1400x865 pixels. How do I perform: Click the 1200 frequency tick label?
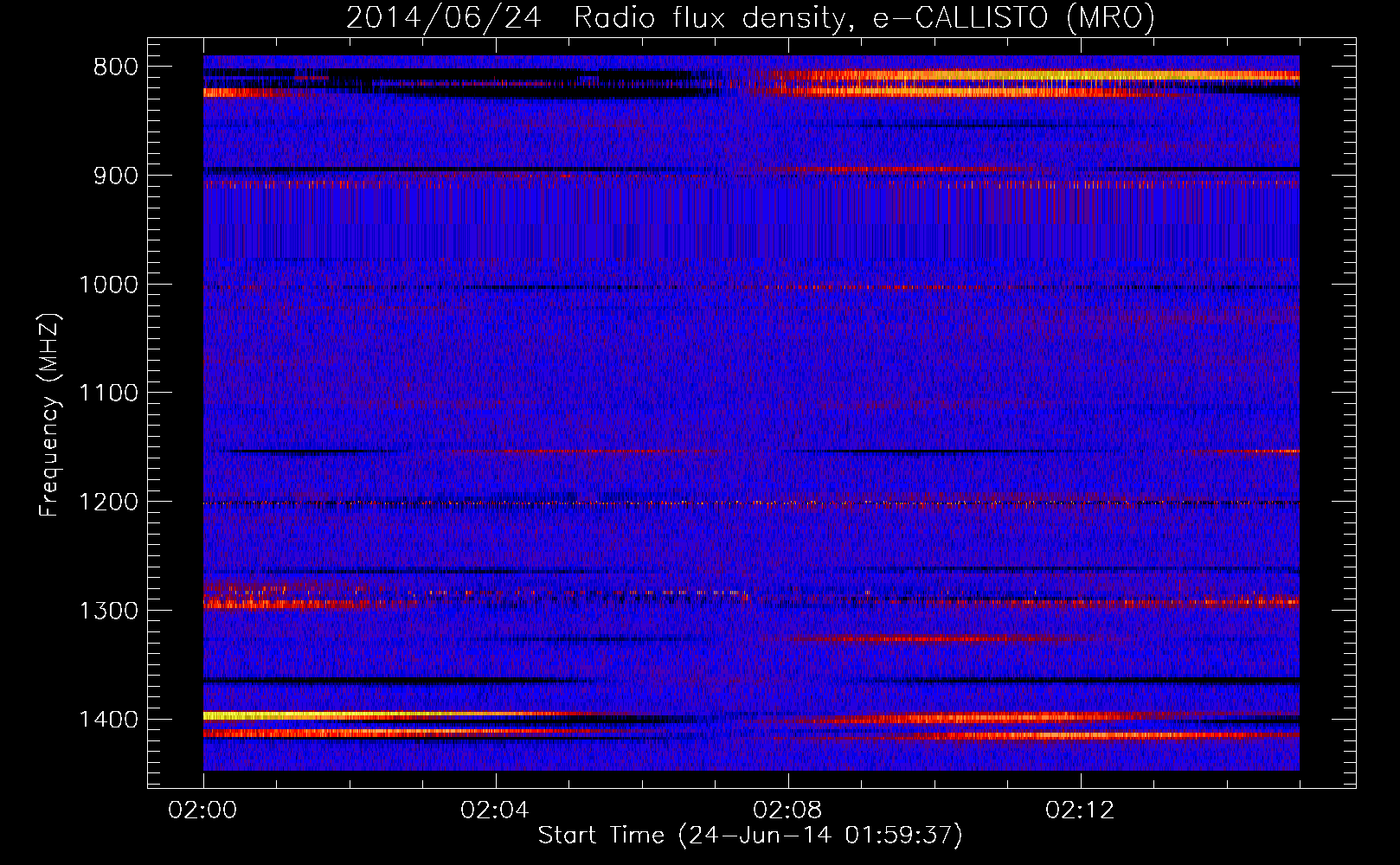coord(108,503)
